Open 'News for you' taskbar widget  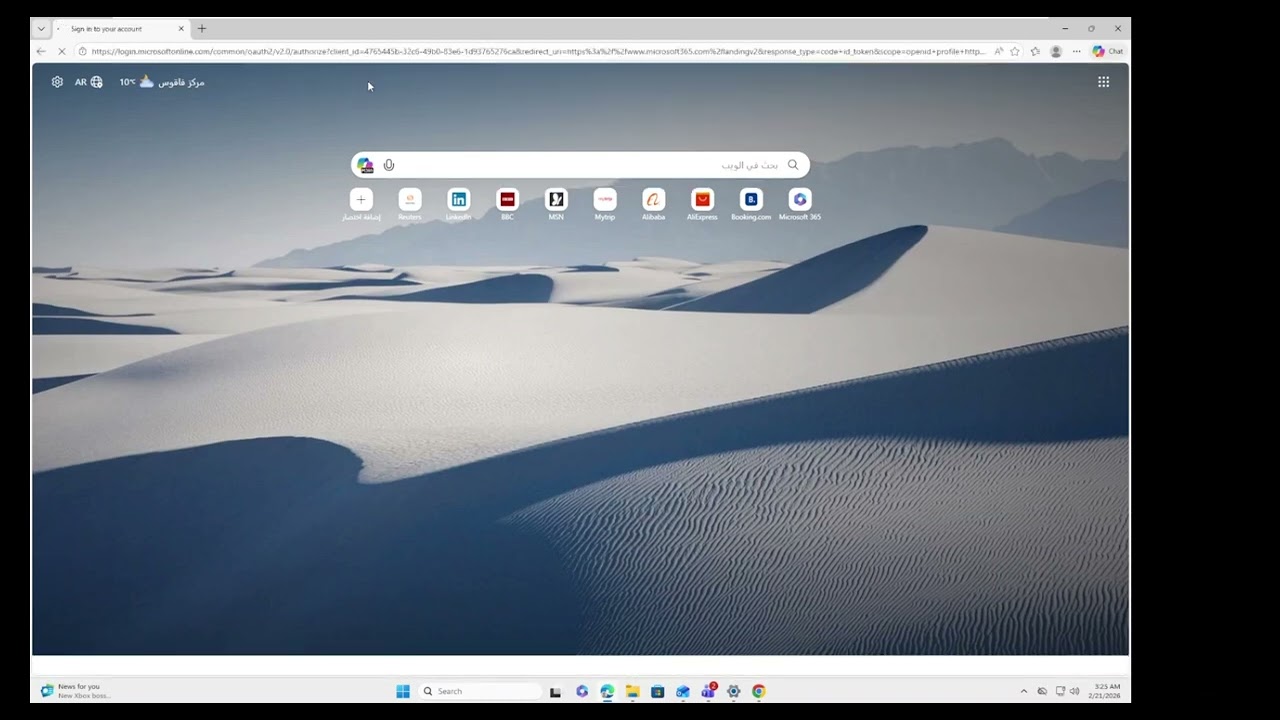[76, 691]
